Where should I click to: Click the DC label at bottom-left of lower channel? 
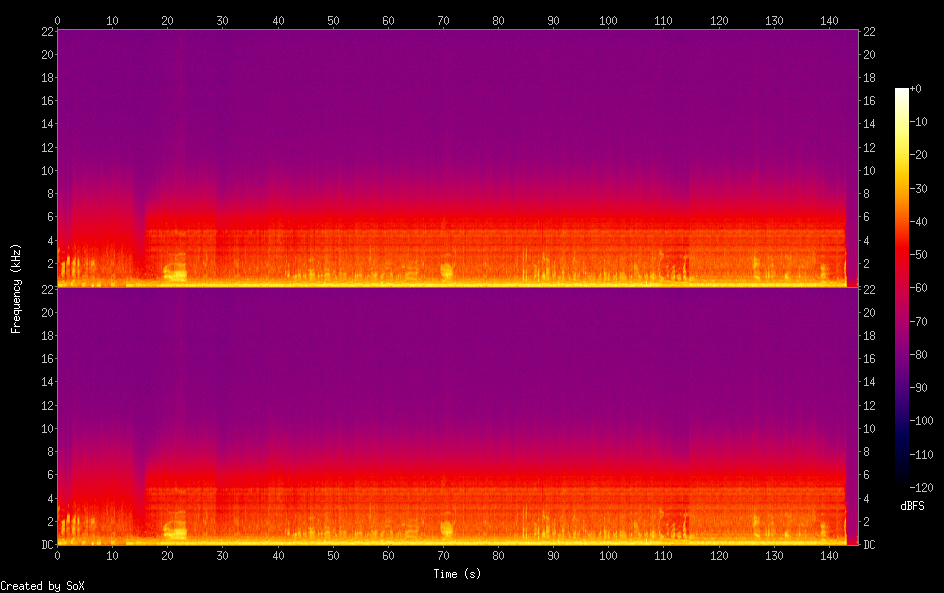[x=44, y=545]
